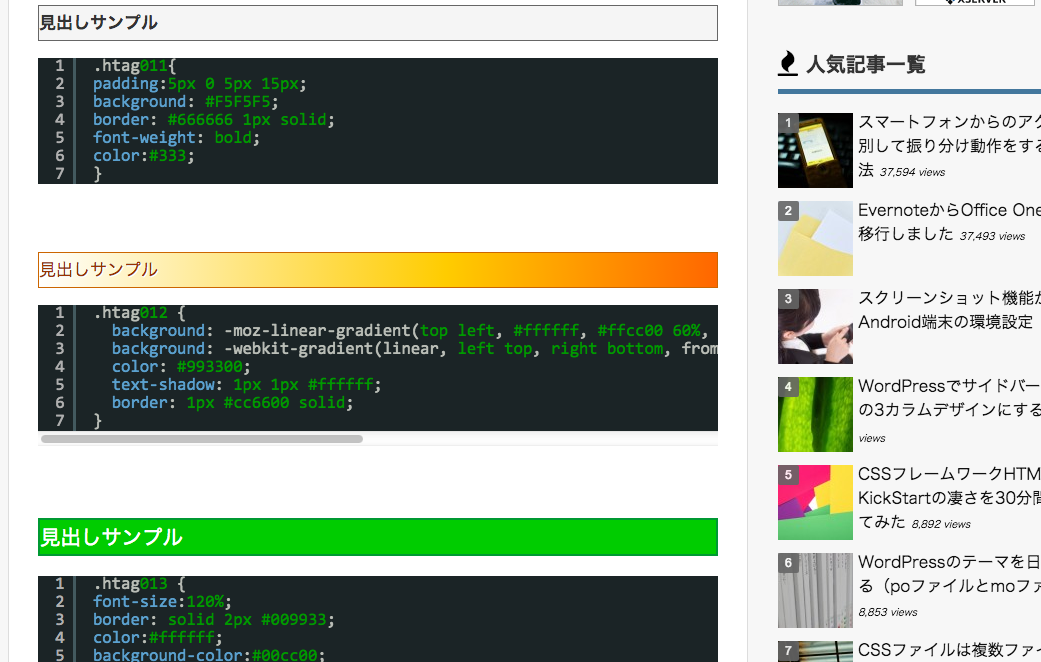The width and height of the screenshot is (1041, 662).
Task: Open the CSSフレームワーク KickStart article link
Action: pyautogui.click(x=949, y=497)
